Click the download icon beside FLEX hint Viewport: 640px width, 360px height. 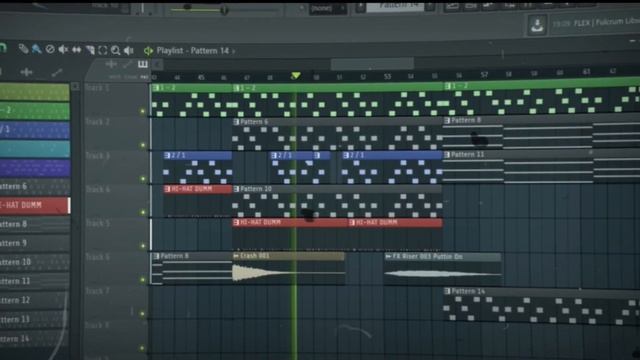pos(537,25)
